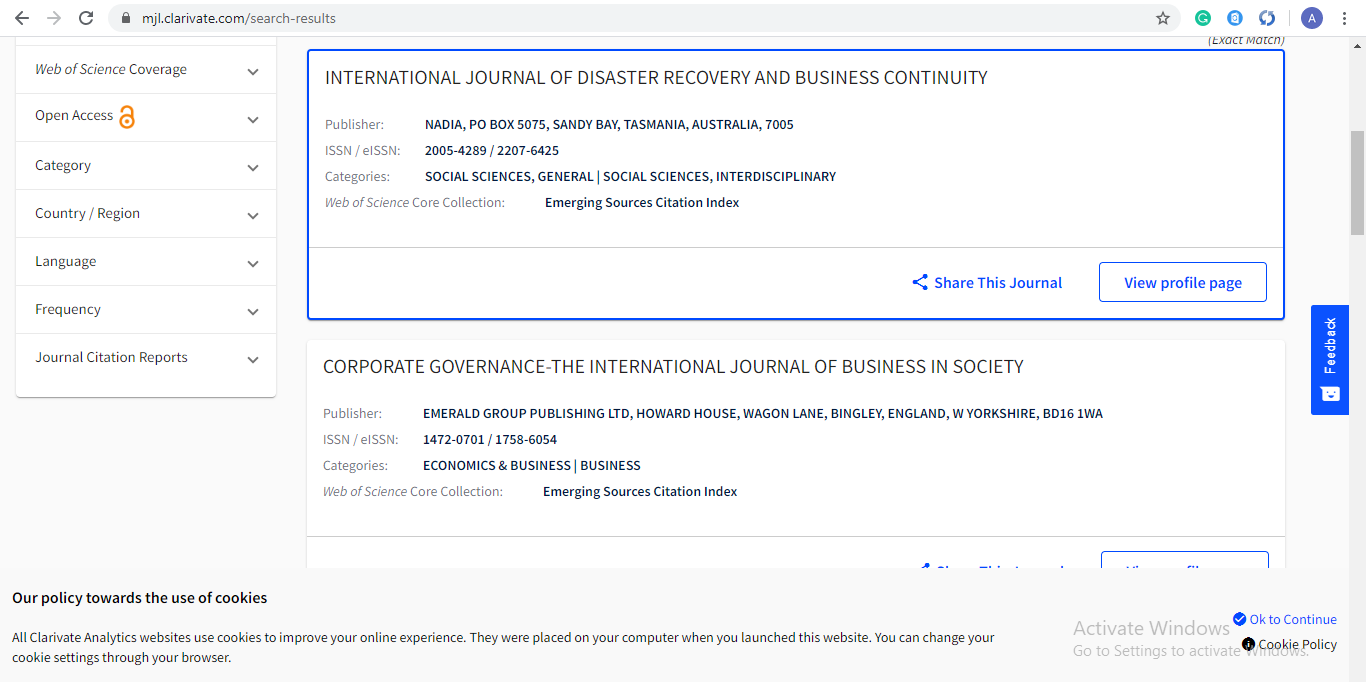Click the Cookie Policy info icon
Screen dimensions: 1366x682
(1248, 644)
